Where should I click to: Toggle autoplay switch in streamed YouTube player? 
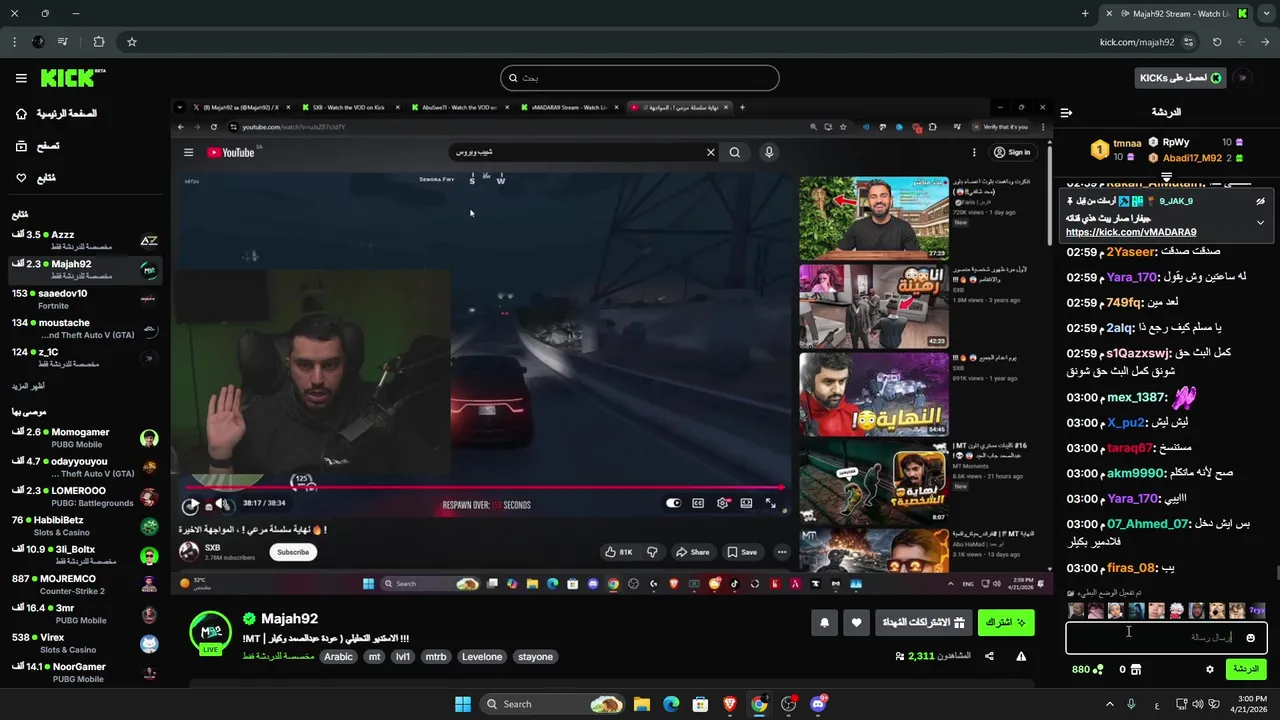[674, 504]
